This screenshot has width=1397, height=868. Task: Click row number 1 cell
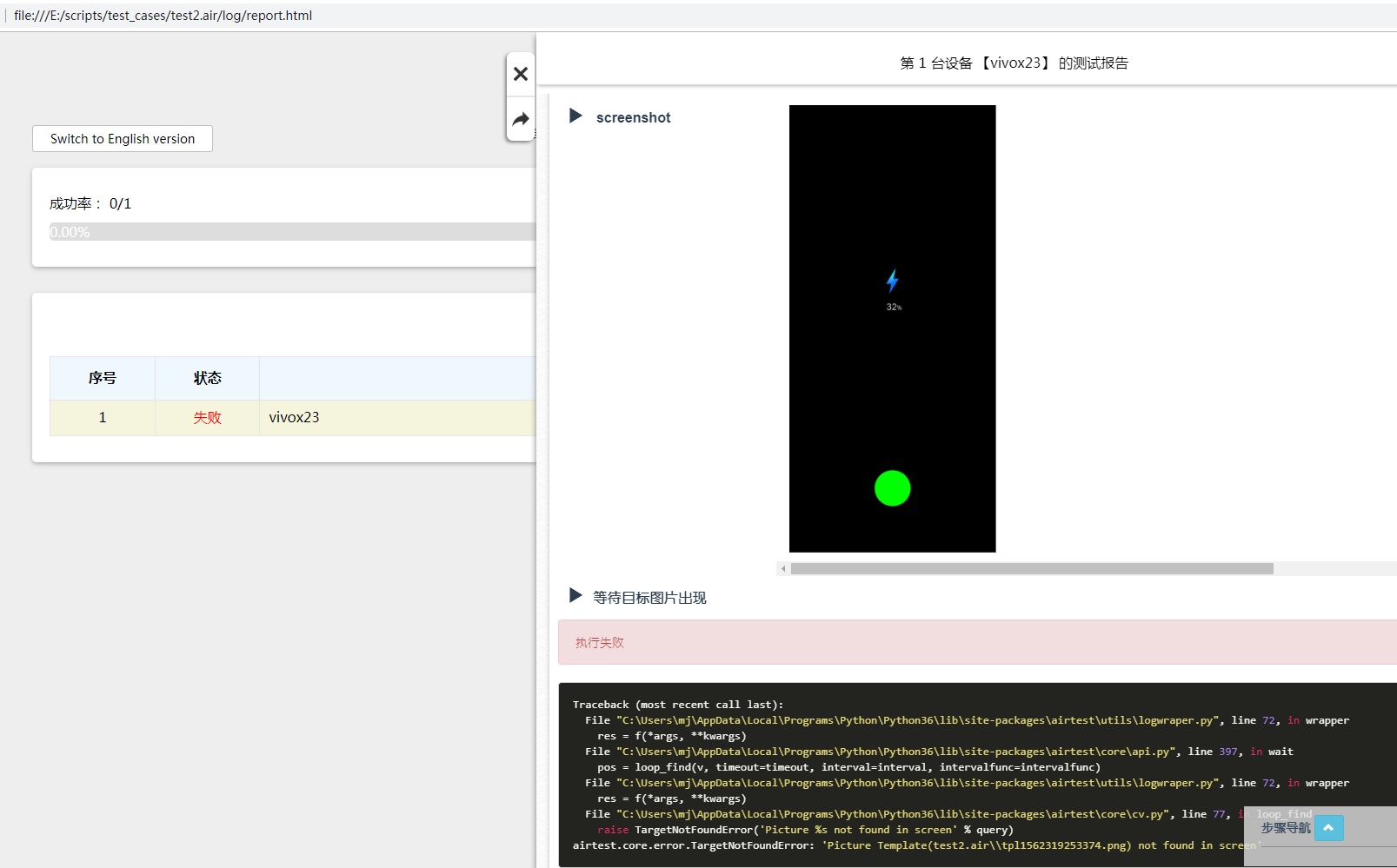103,418
